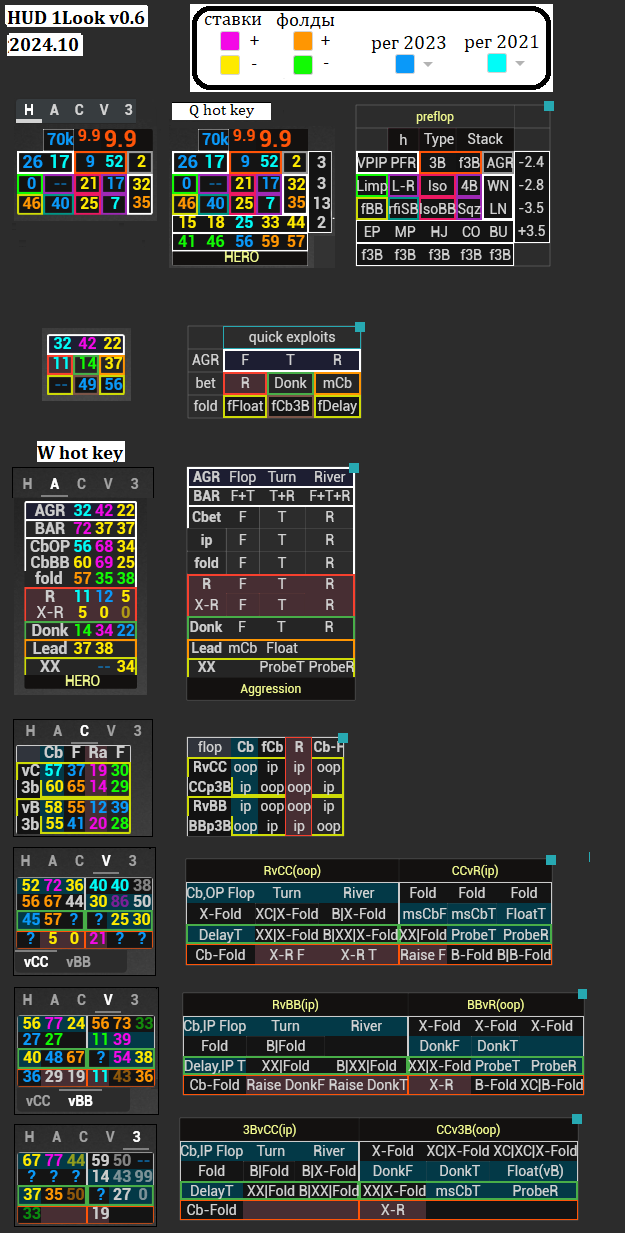Click the Aggression label at the table bottom
The width and height of the screenshot is (625, 1233).
pos(271,689)
